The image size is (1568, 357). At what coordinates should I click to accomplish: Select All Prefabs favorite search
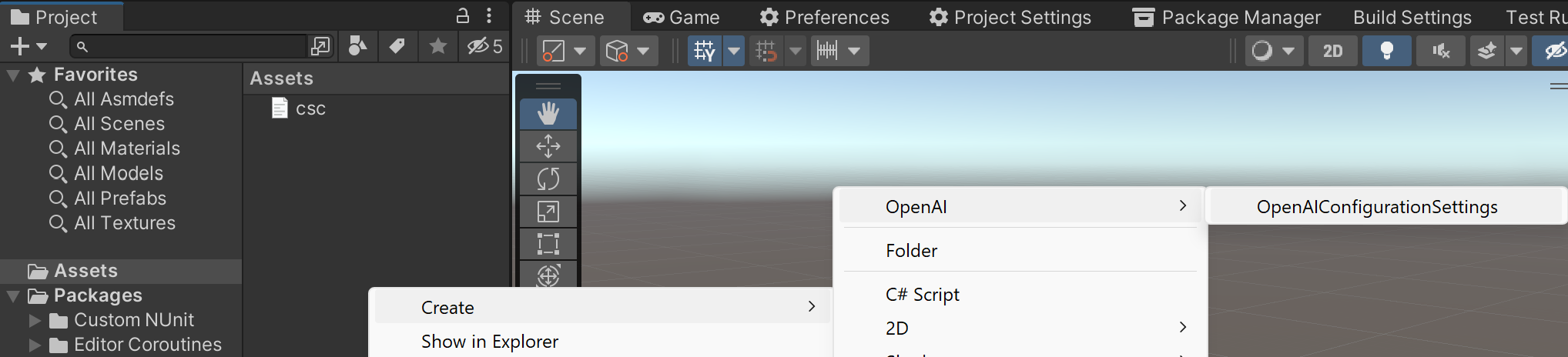click(120, 199)
